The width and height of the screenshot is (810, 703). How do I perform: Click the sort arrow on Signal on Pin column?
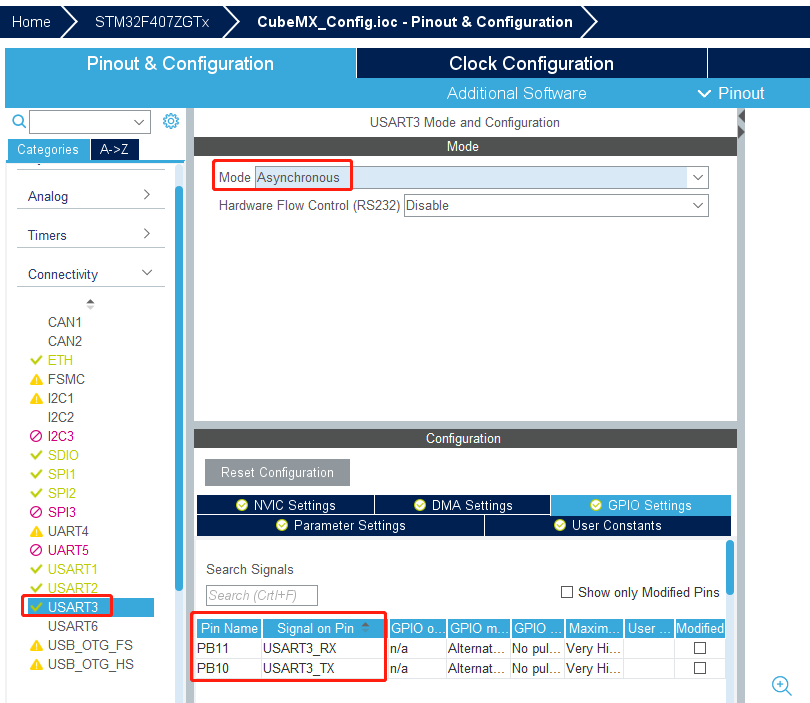(364, 627)
